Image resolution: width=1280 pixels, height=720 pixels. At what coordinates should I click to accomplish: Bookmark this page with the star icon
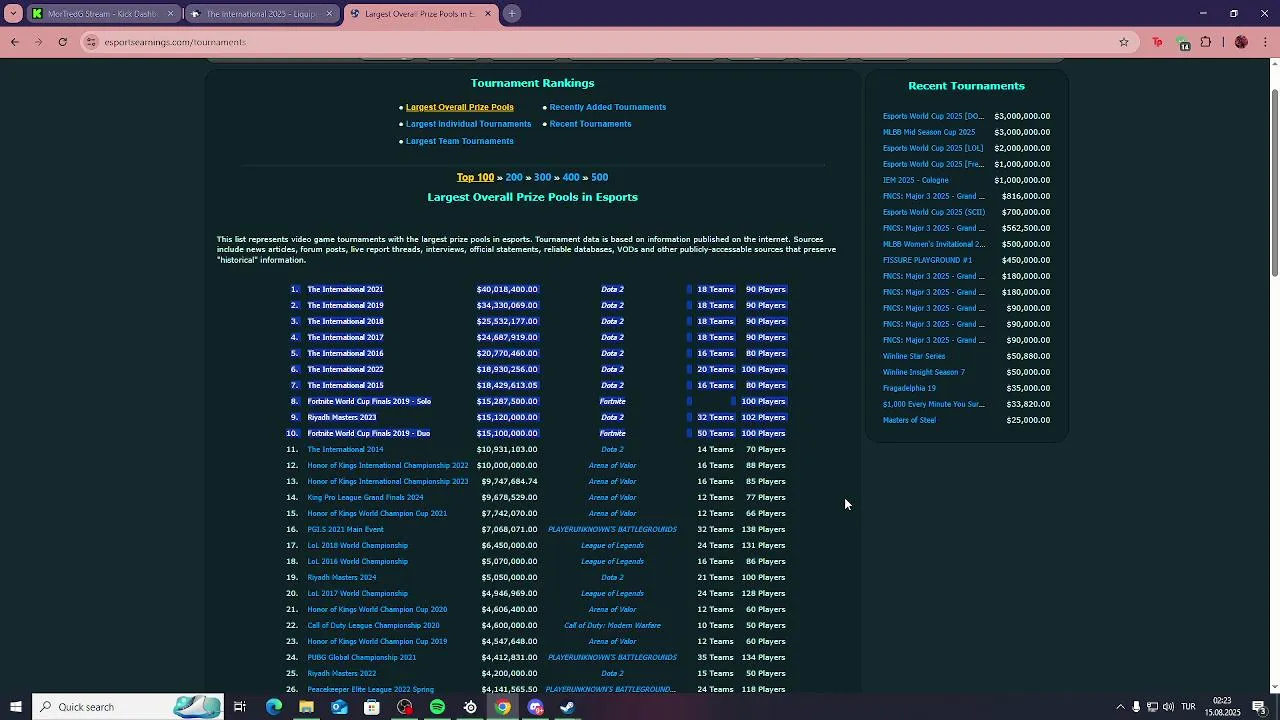point(1124,42)
